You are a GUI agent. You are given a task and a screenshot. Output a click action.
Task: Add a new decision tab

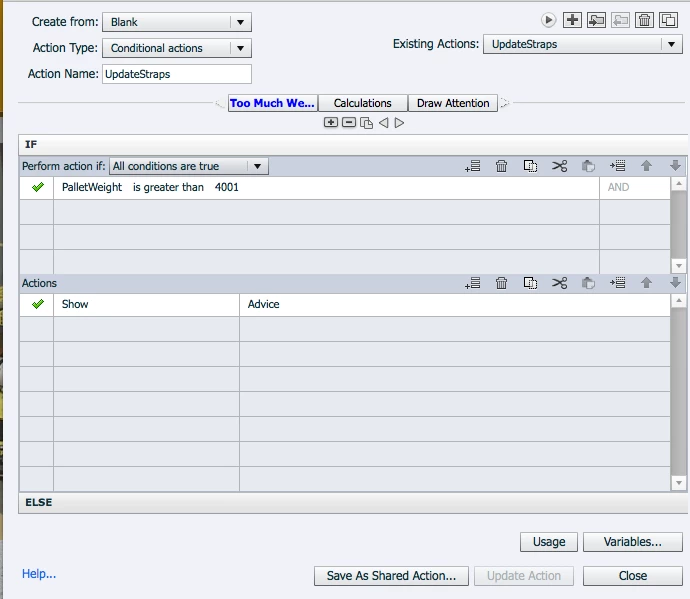click(x=330, y=122)
